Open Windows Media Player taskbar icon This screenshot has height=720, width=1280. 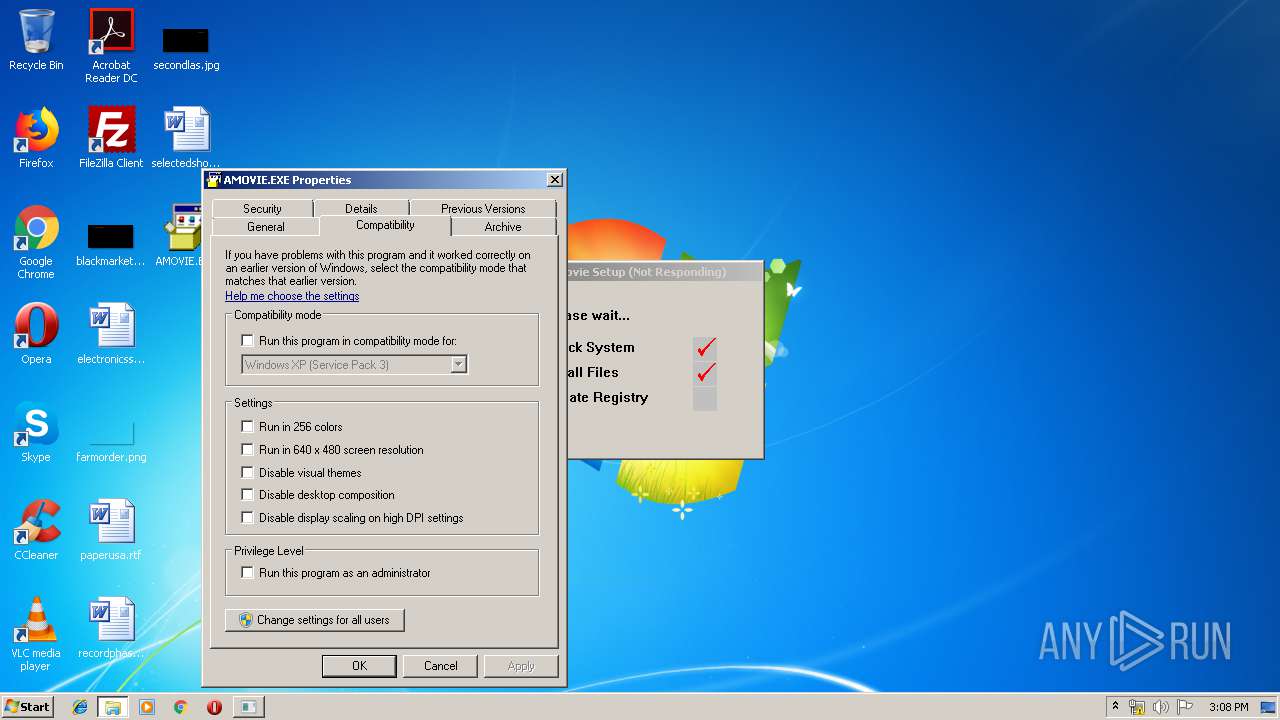(x=147, y=707)
